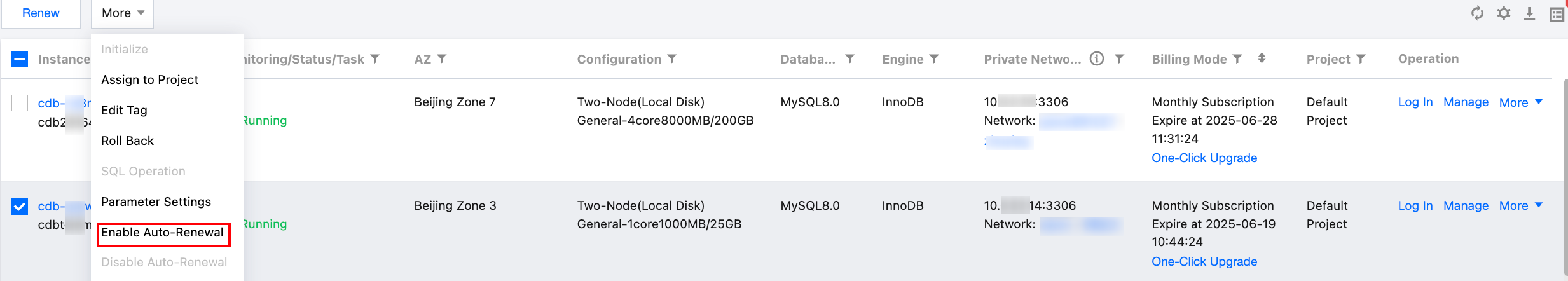This screenshot has height=281, width=1568.
Task: Click the Renew button
Action: pyautogui.click(x=41, y=13)
